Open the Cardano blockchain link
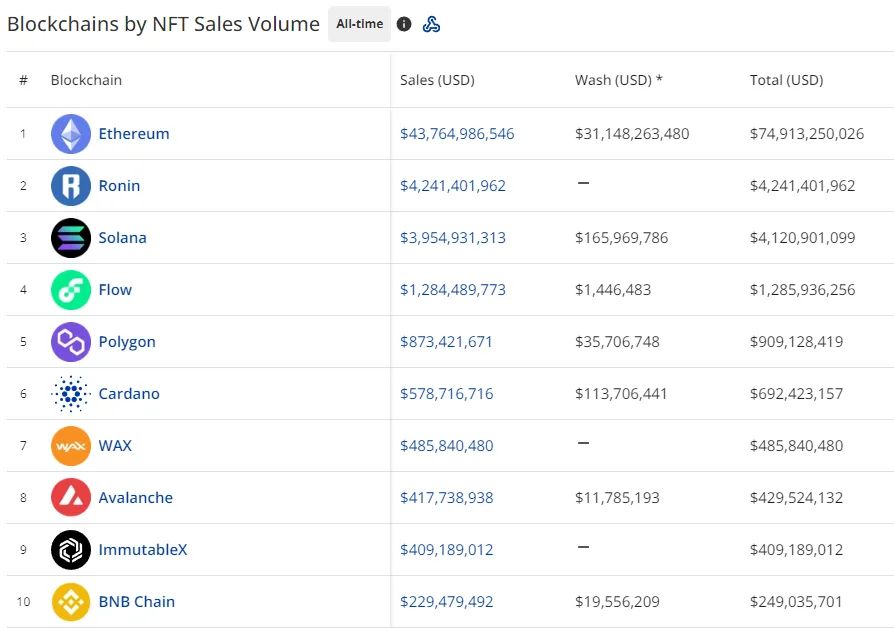 pos(129,394)
